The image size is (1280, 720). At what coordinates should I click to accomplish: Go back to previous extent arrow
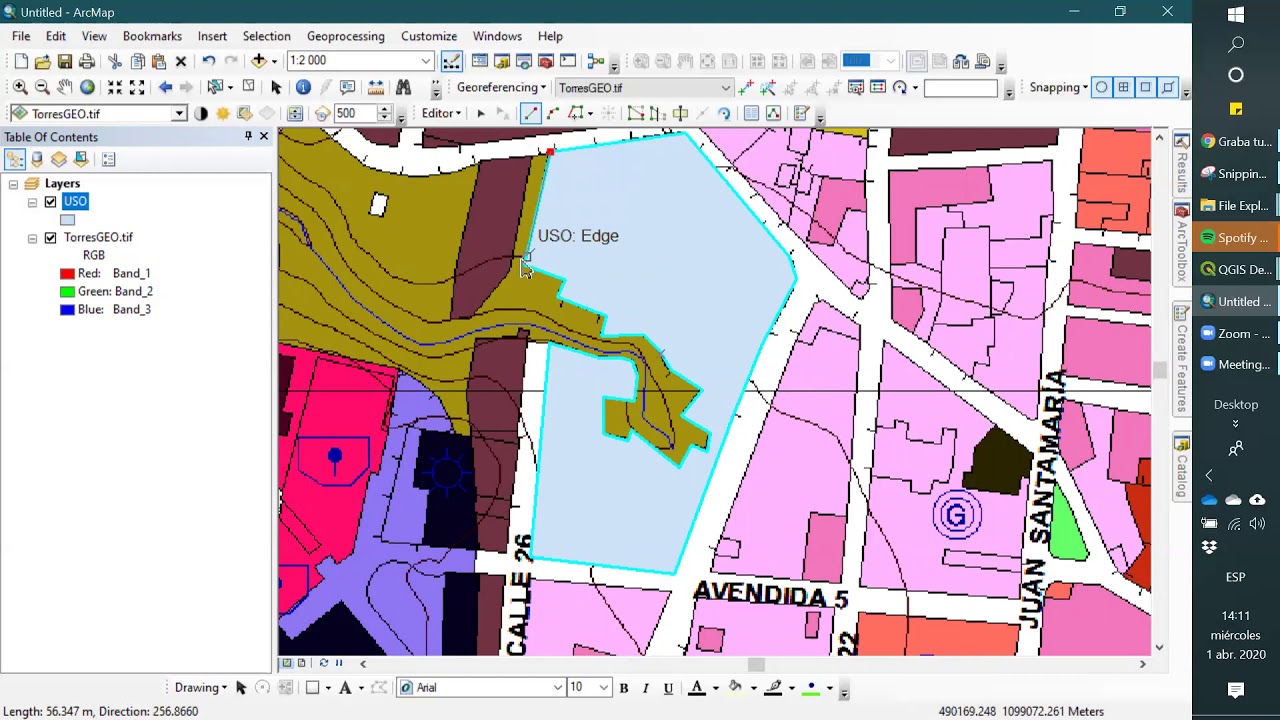[x=165, y=88]
